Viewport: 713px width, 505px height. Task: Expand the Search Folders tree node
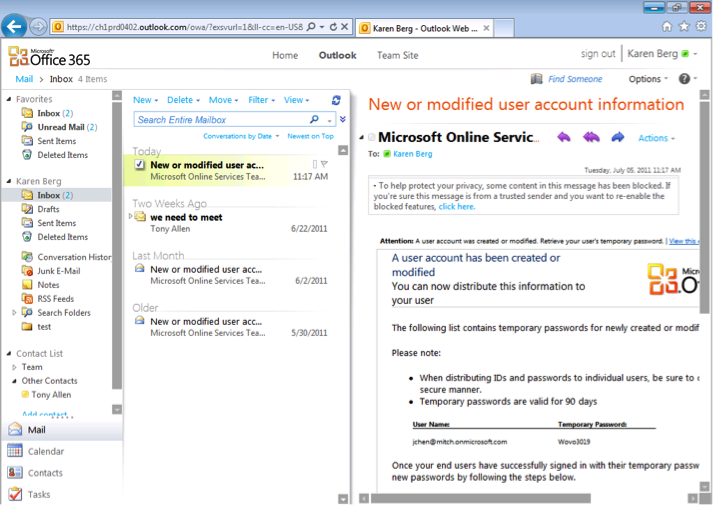click(14, 312)
